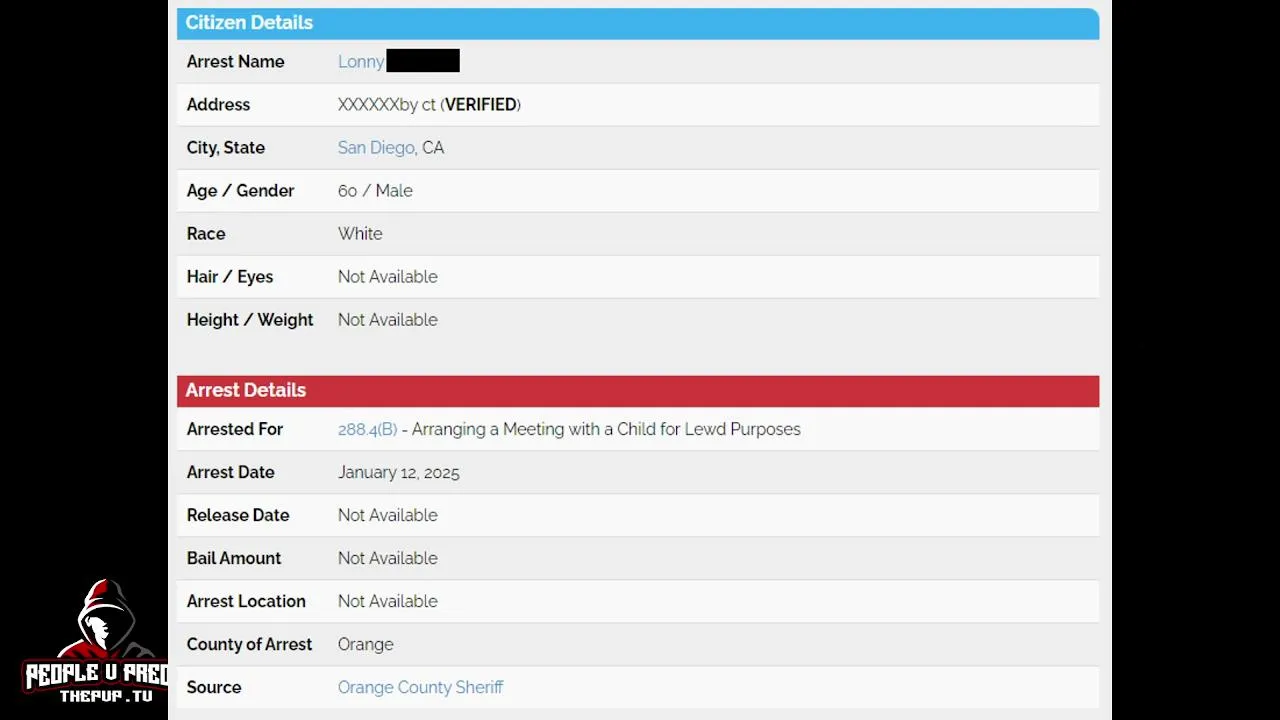Viewport: 1280px width, 720px height.
Task: Click the black redaction box beside name
Action: coord(423,61)
